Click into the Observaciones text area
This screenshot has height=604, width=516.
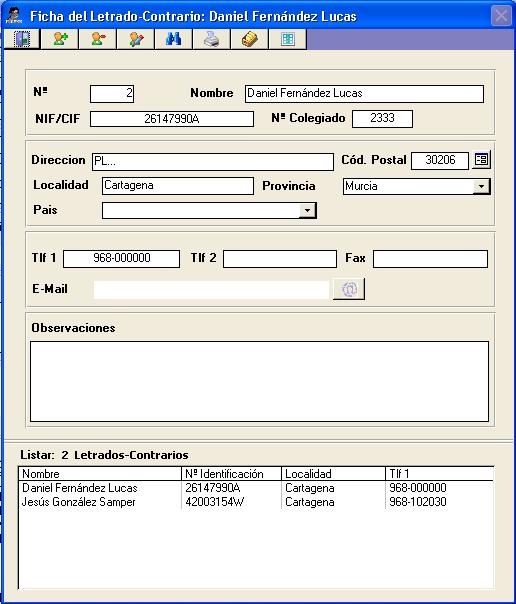click(260, 381)
